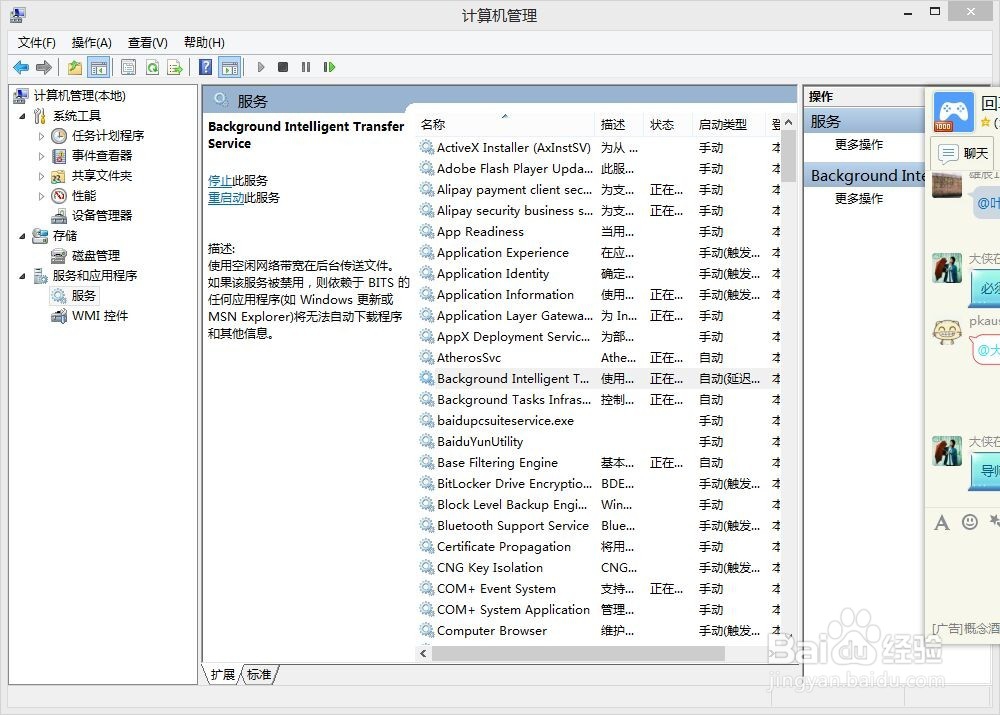This screenshot has height=715, width=1000.
Task: Open Disk Management (磁盘管理) node
Action: (x=95, y=256)
